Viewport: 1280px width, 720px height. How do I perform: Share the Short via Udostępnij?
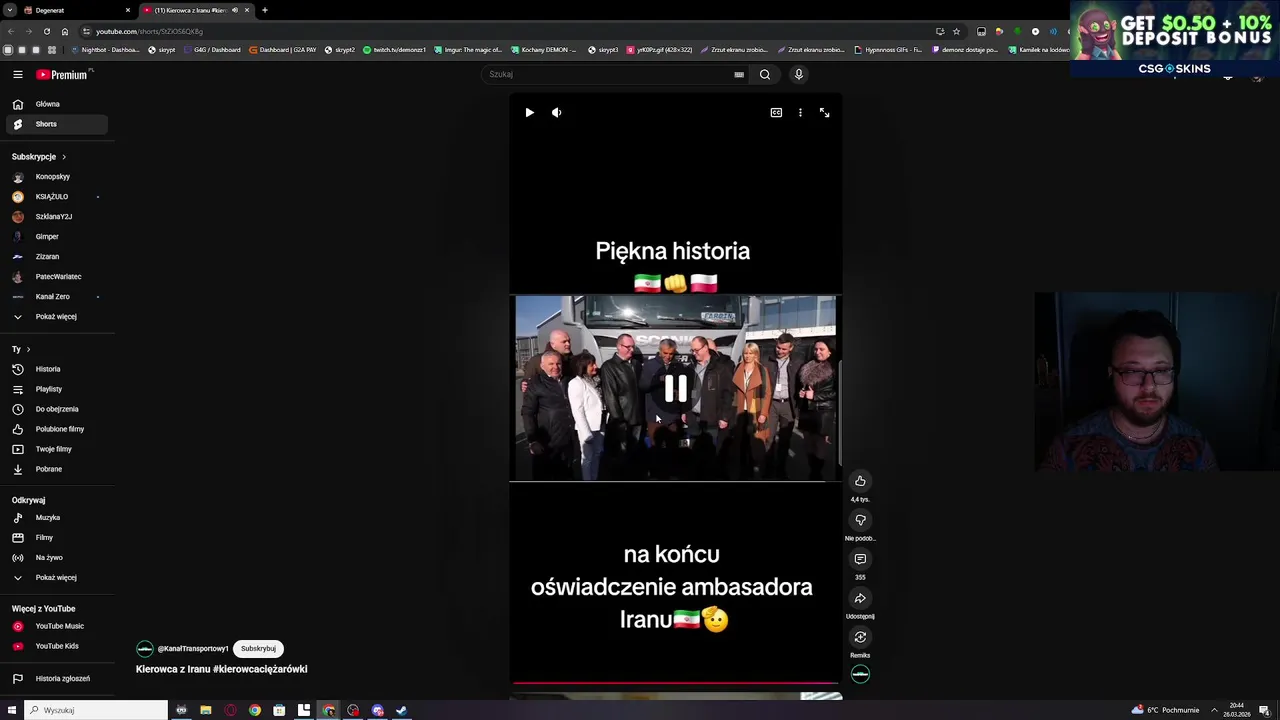[x=860, y=598]
